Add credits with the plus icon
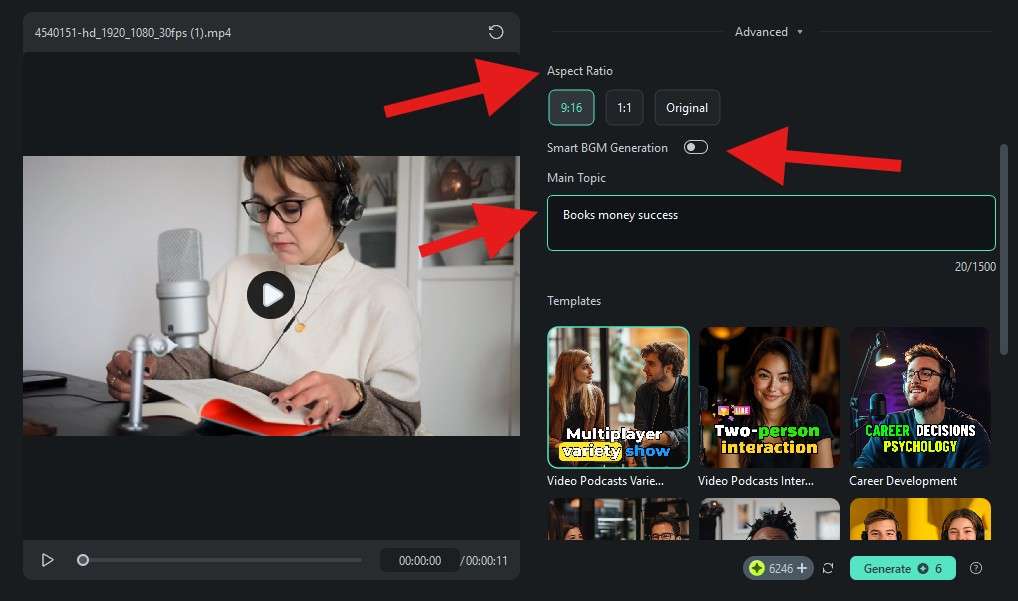This screenshot has width=1018, height=601. tap(802, 569)
